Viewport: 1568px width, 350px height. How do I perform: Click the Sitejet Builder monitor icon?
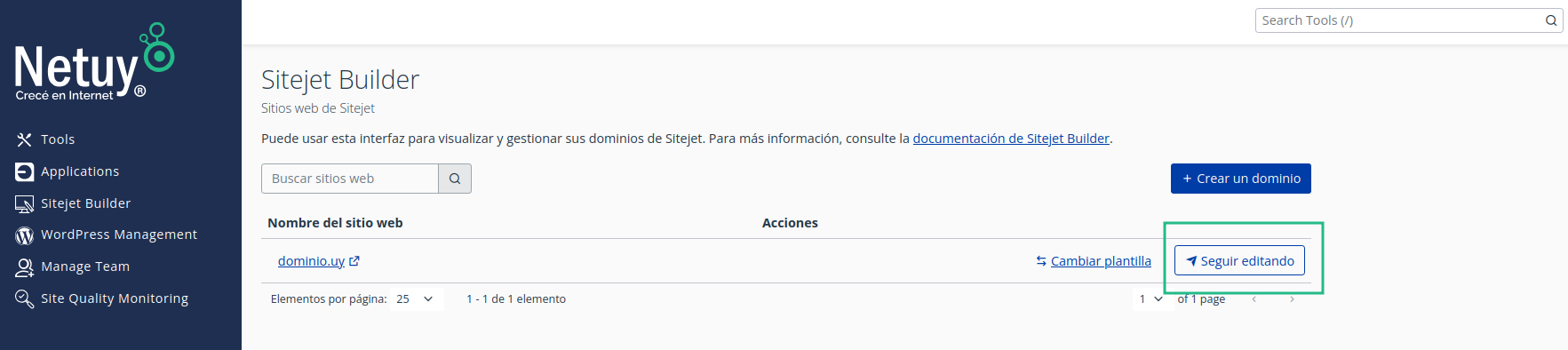click(24, 203)
